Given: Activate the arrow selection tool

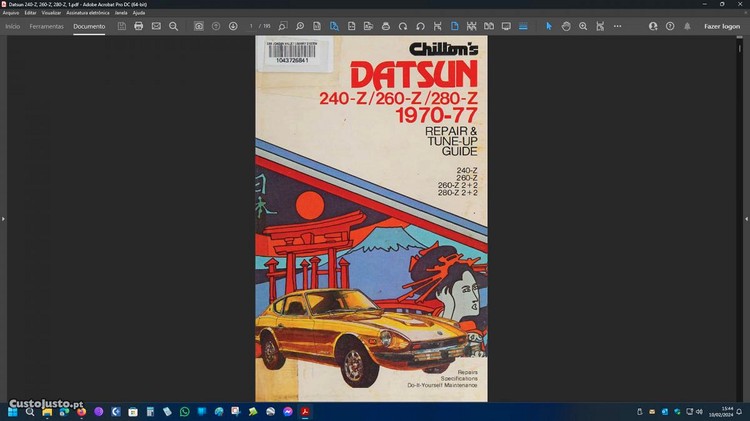Looking at the screenshot, I should (548, 26).
